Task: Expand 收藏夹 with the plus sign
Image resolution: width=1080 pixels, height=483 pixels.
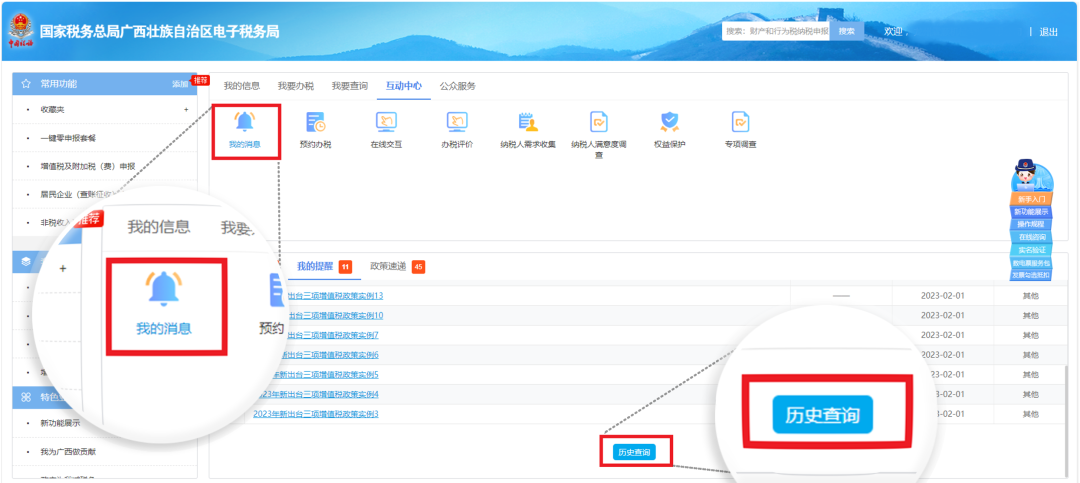Action: pyautogui.click(x=186, y=109)
